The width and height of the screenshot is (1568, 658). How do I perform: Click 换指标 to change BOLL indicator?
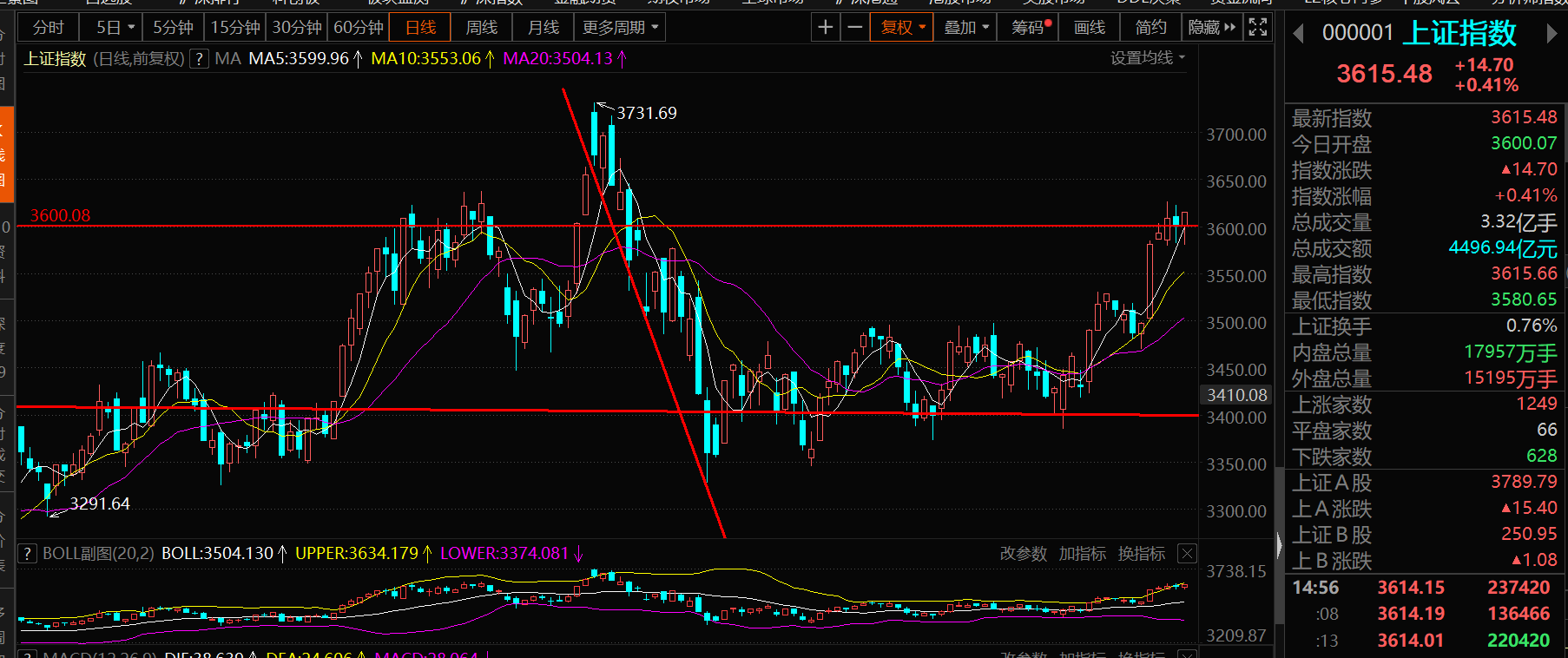[1141, 554]
